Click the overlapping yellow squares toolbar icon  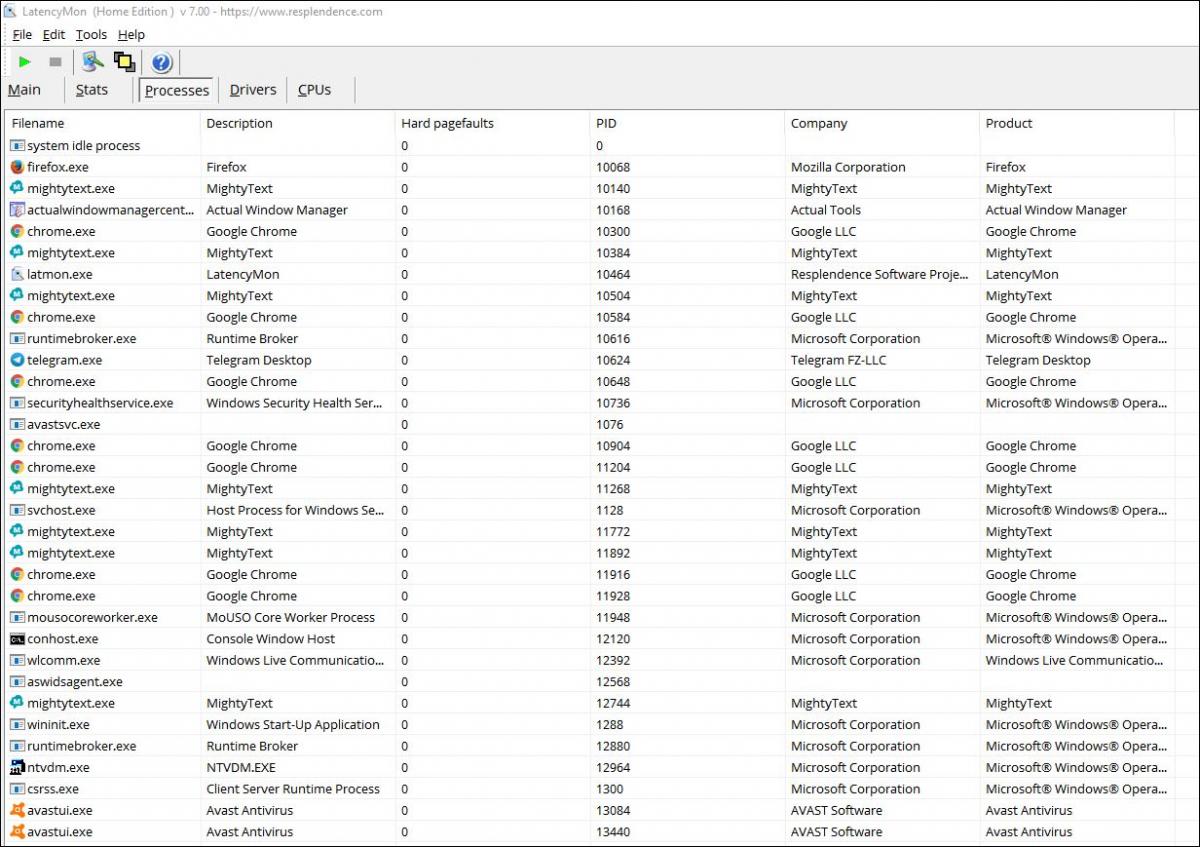124,62
